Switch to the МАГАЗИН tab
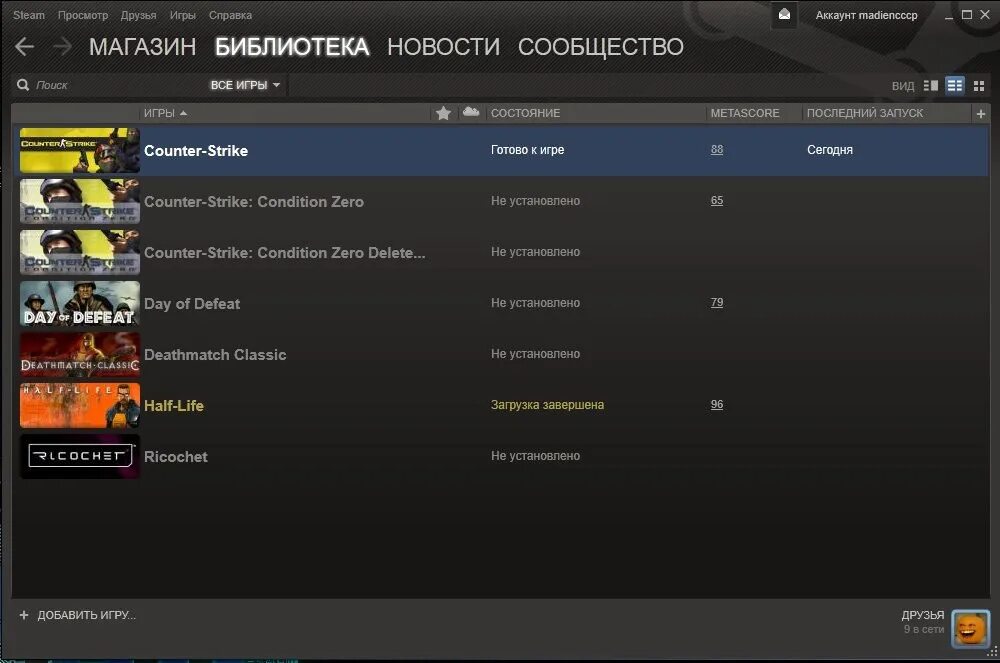The height and width of the screenshot is (663, 1000). pos(142,47)
